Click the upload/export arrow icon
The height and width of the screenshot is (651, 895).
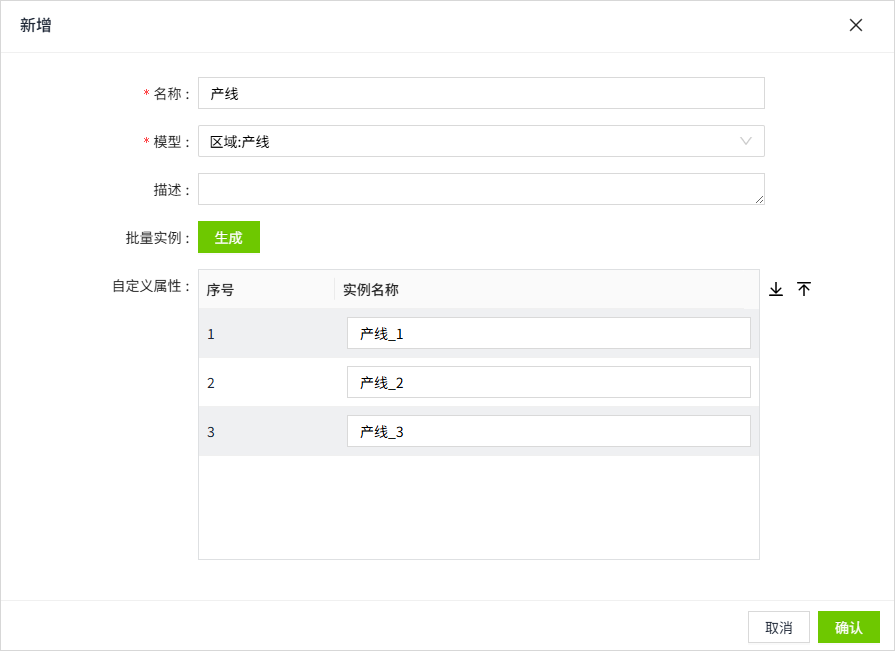[804, 289]
